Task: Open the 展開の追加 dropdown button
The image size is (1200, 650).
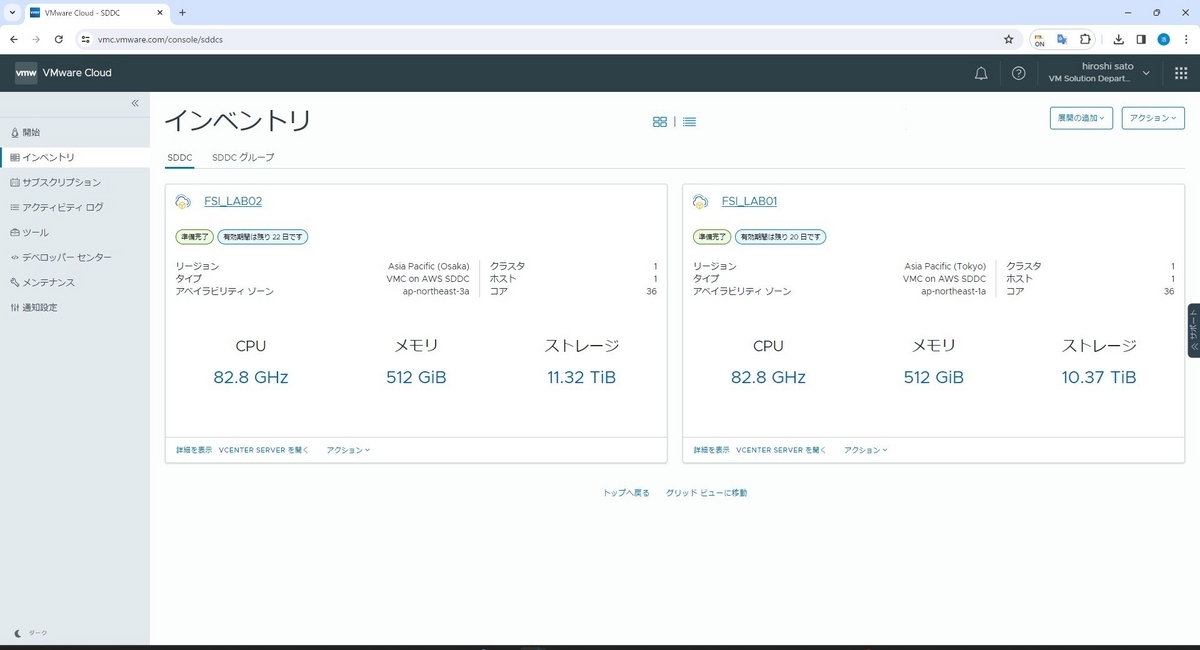Action: (x=1081, y=118)
